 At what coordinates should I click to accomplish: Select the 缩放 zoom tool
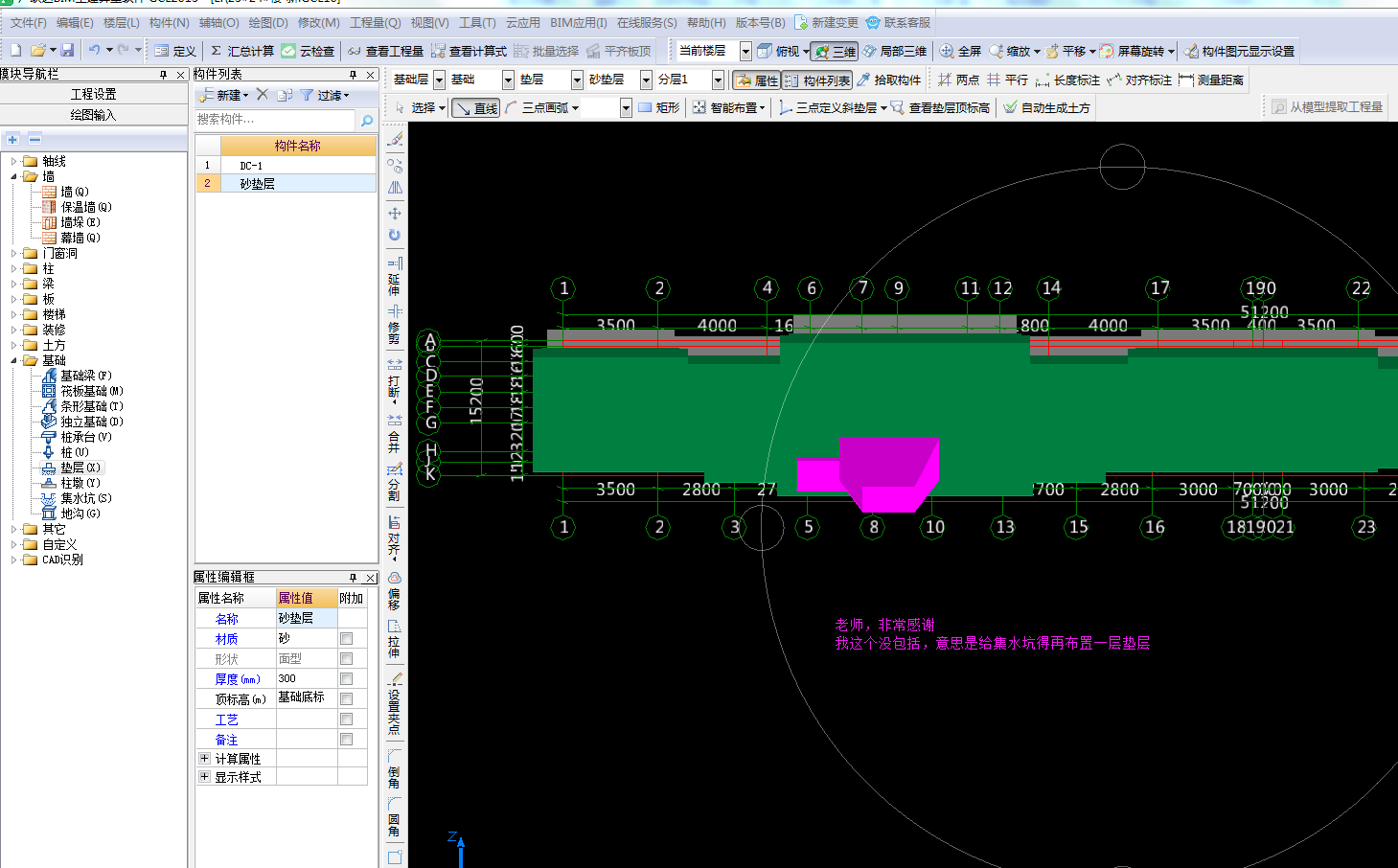(1010, 51)
